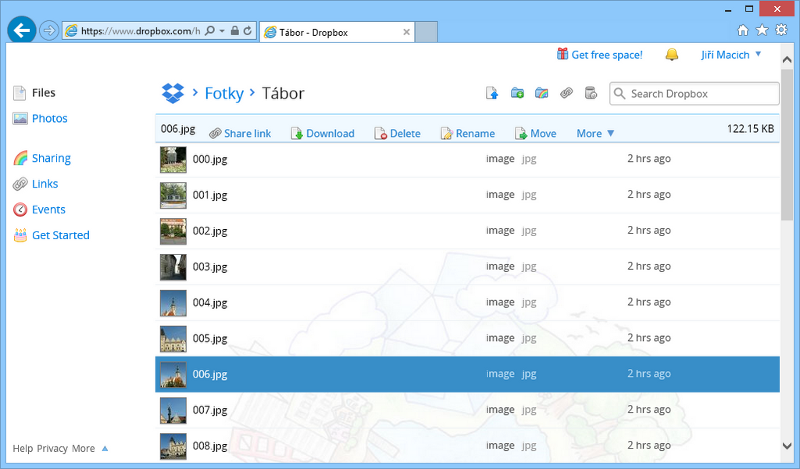The width and height of the screenshot is (800, 469).
Task: Click the new folder icon
Action: [517, 94]
